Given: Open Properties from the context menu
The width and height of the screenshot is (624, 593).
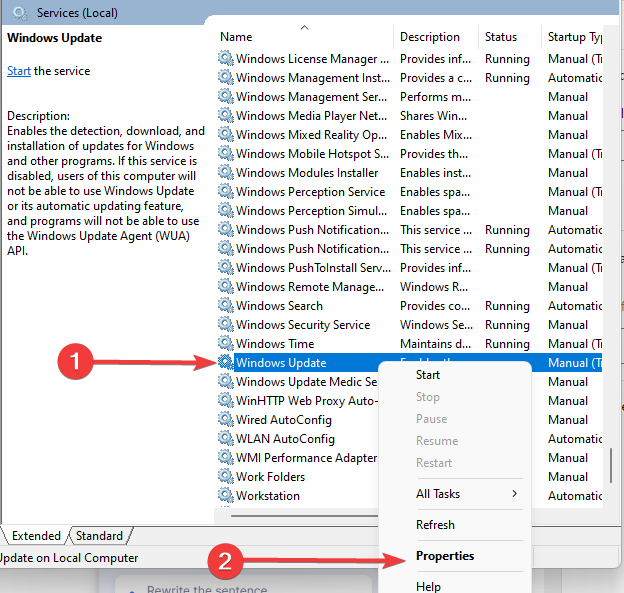Looking at the screenshot, I should tap(445, 556).
